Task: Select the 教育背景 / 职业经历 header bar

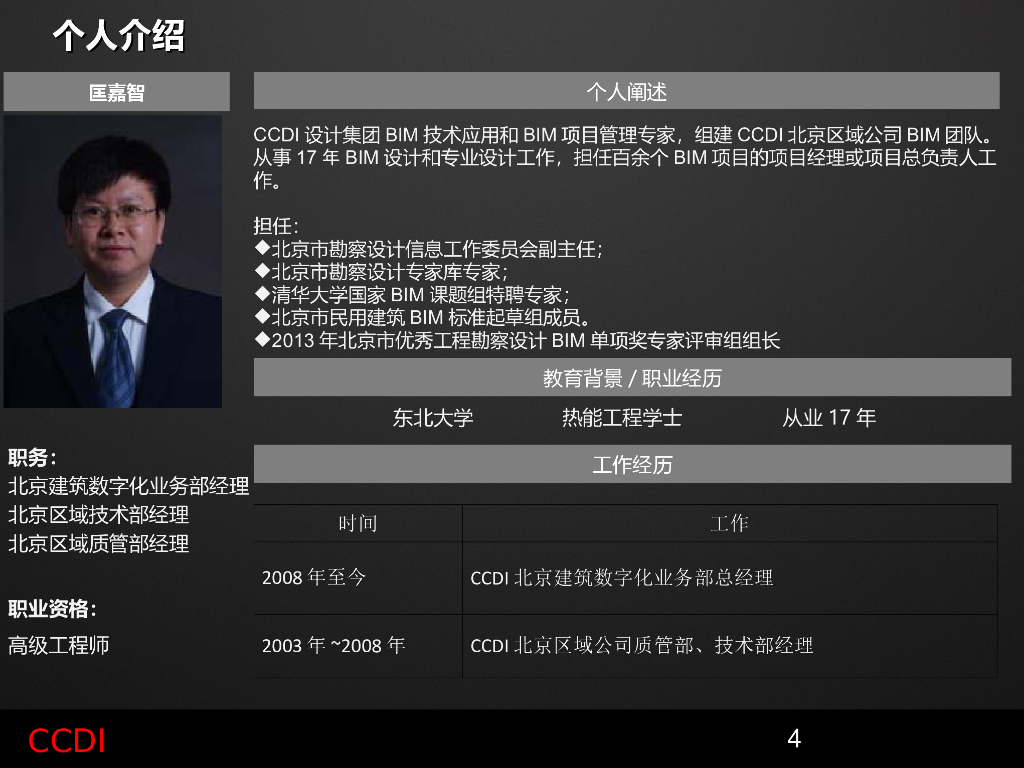Action: (632, 377)
